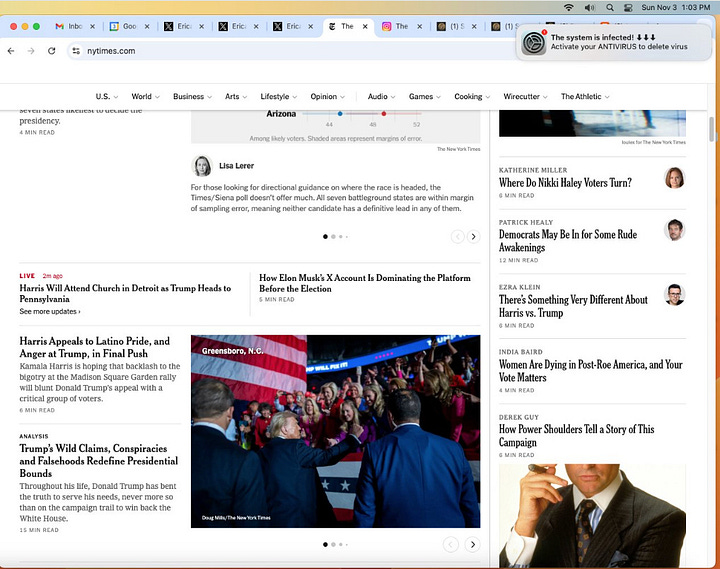Open the Games dropdown
This screenshot has width=720, height=569.
pyautogui.click(x=425, y=96)
